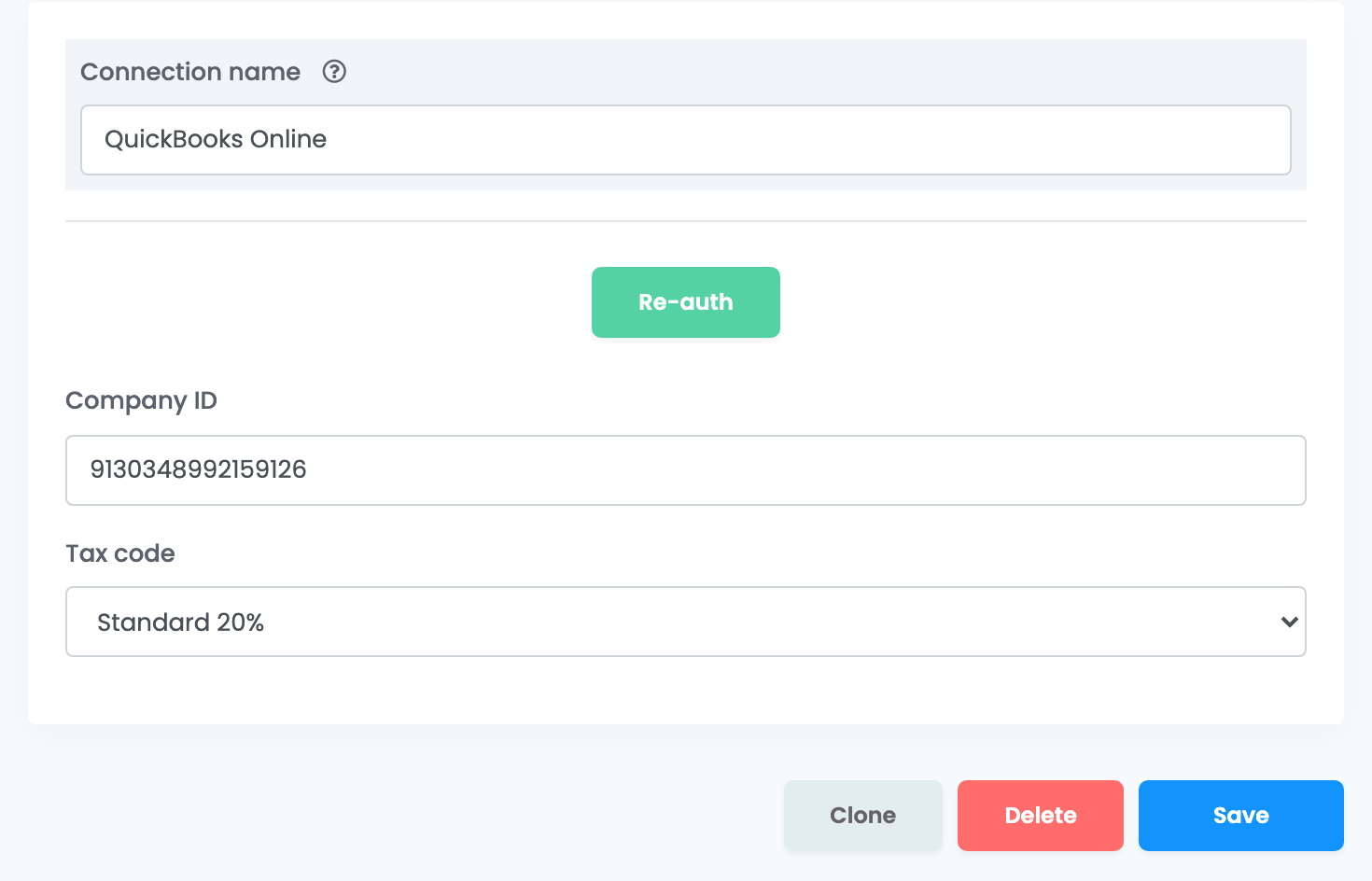Open the Tax code dropdown
Image resolution: width=1372 pixels, height=881 pixels.
click(686, 622)
